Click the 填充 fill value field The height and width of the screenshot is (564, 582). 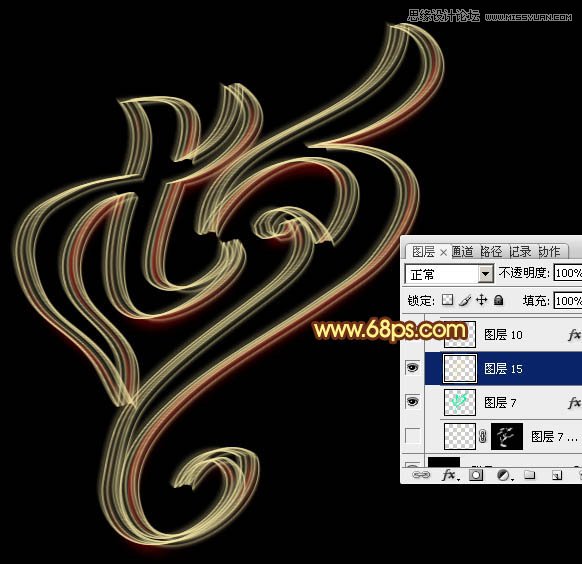[568, 301]
